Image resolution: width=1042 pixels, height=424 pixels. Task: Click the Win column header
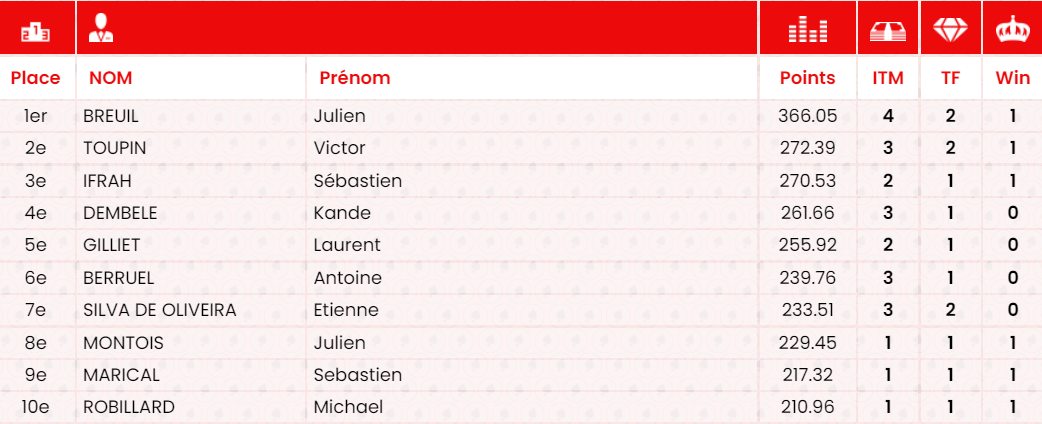1012,78
